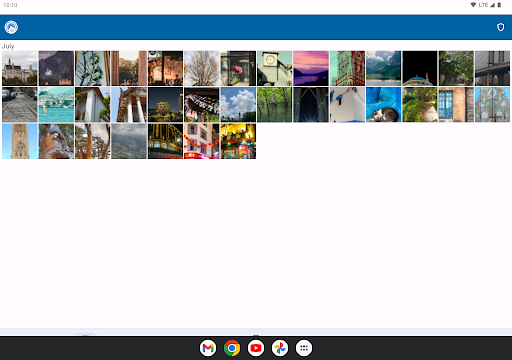Open the app drawer grid icon
Screen dimensions: 512x360
pos(304,348)
